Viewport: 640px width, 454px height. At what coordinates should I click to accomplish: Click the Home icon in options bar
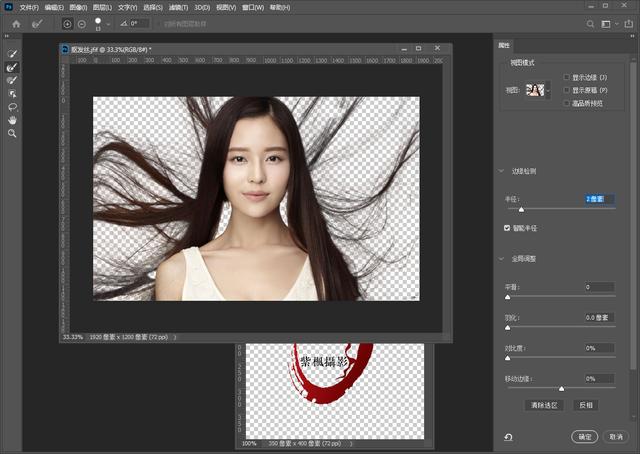coord(16,23)
